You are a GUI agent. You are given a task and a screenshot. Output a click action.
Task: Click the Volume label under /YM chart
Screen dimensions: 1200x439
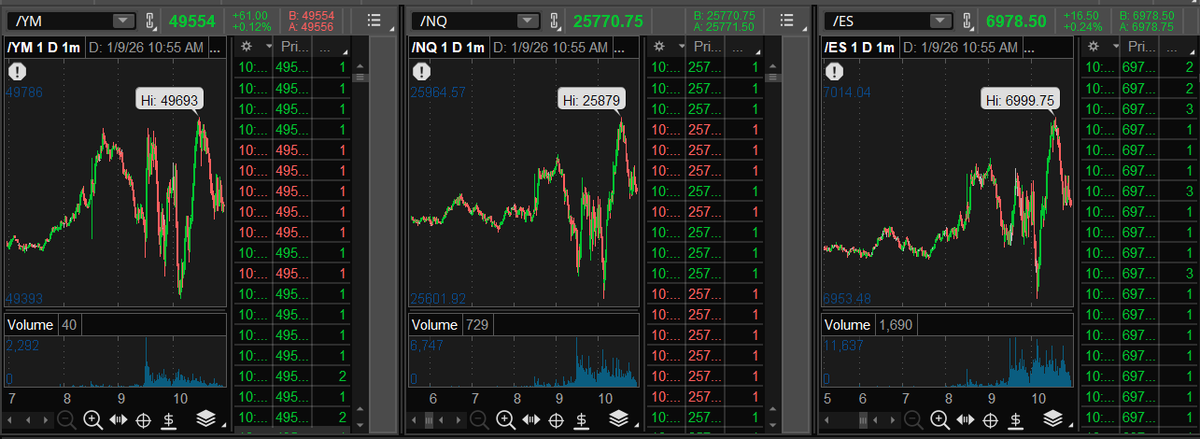[x=31, y=325]
